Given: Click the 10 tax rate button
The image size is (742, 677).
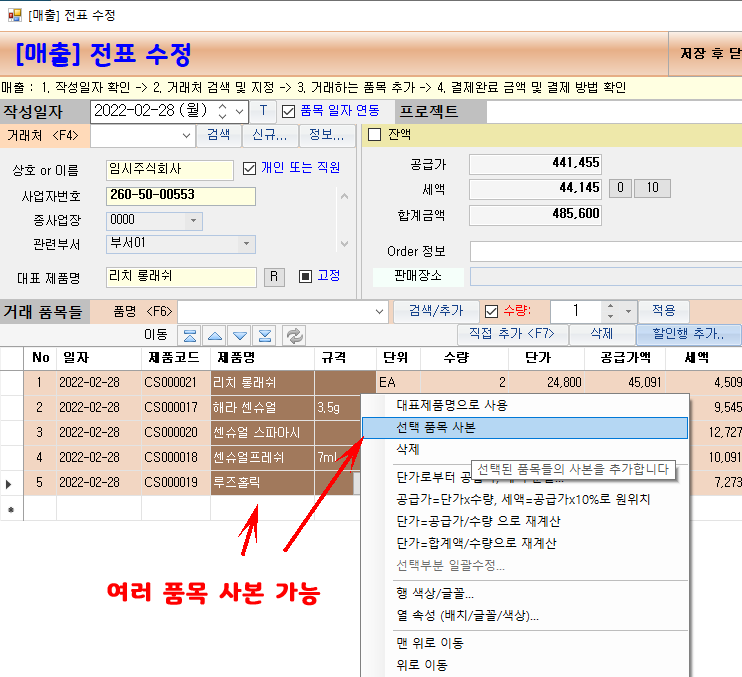Looking at the screenshot, I should click(653, 188).
